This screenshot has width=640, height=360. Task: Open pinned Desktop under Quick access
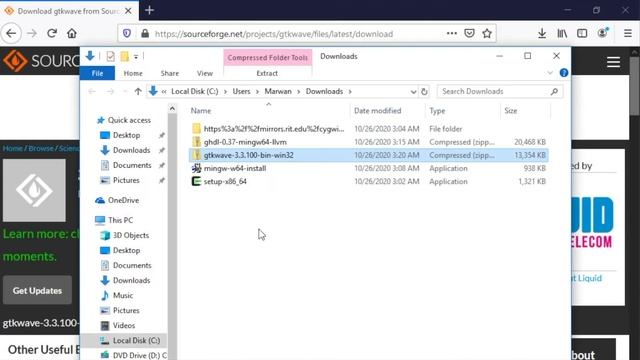(126, 135)
